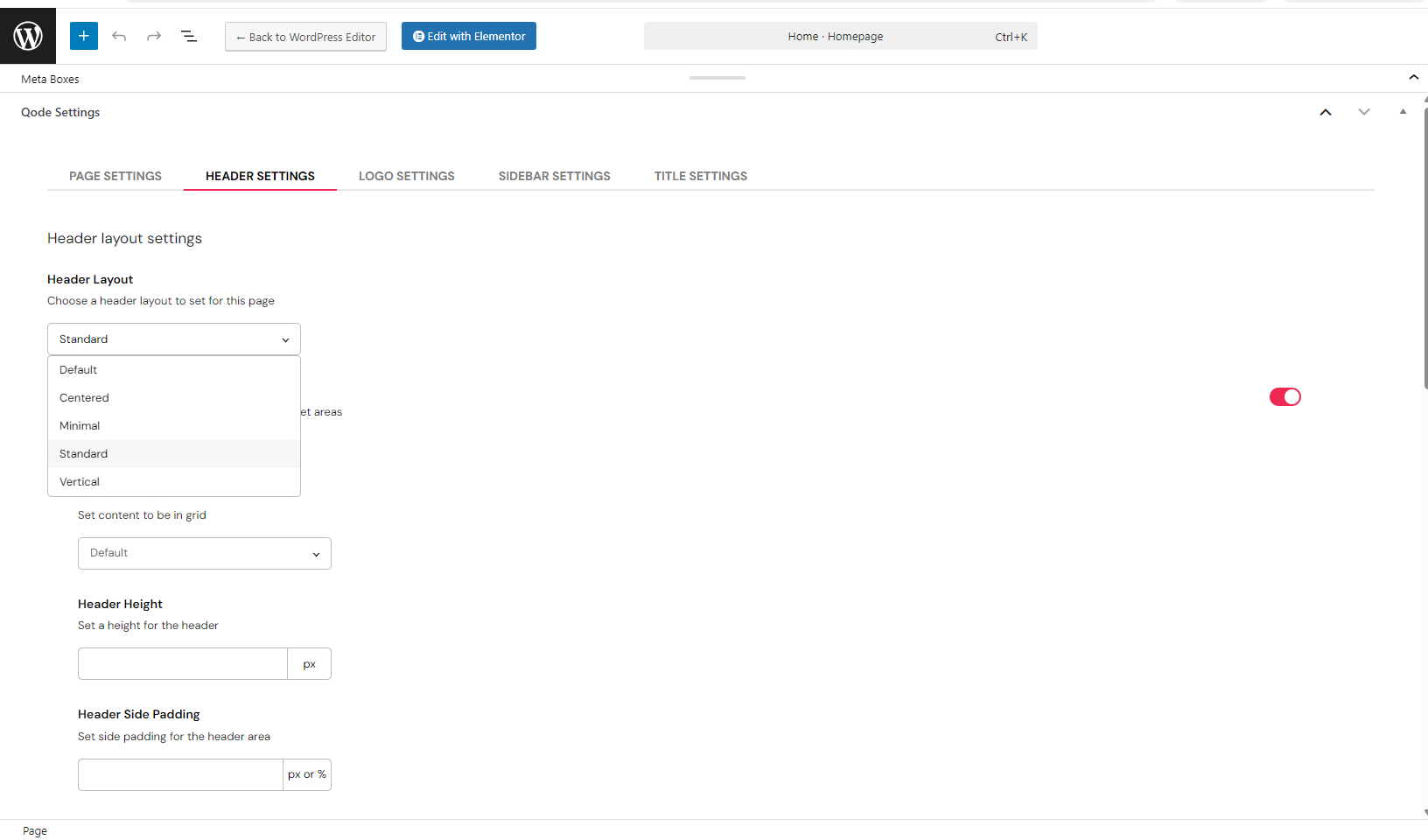The image size is (1428, 840).
Task: Pick the Minimal header layout option
Action: (x=174, y=426)
